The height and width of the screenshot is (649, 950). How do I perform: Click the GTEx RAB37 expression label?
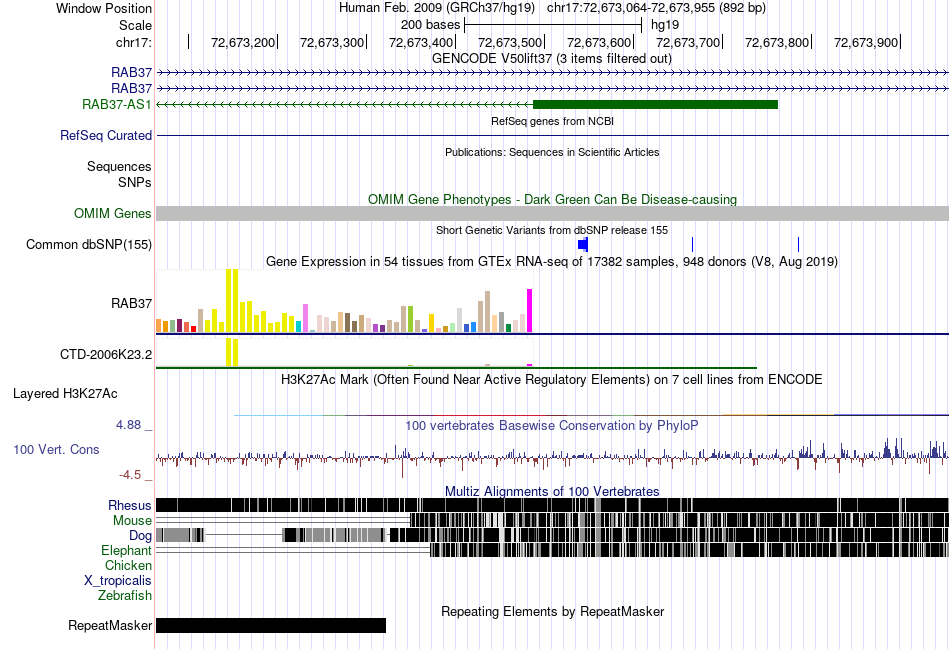(131, 303)
